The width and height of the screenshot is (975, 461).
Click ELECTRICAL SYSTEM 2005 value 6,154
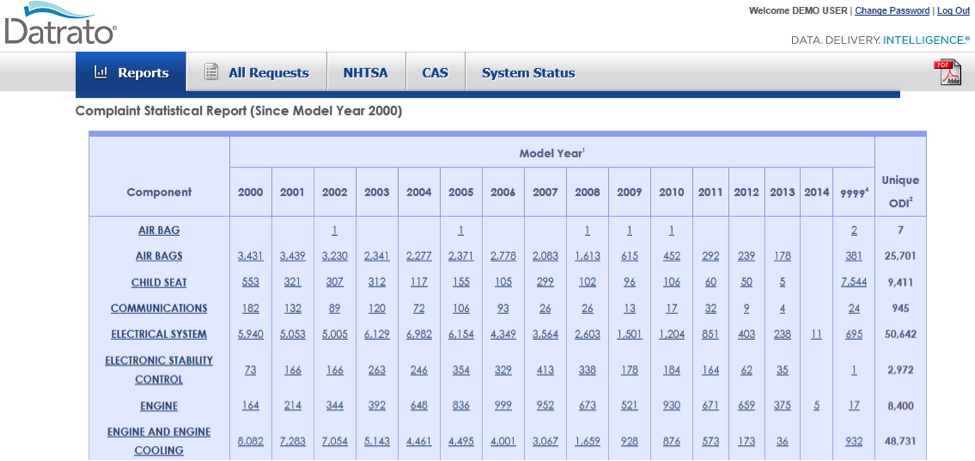point(461,334)
